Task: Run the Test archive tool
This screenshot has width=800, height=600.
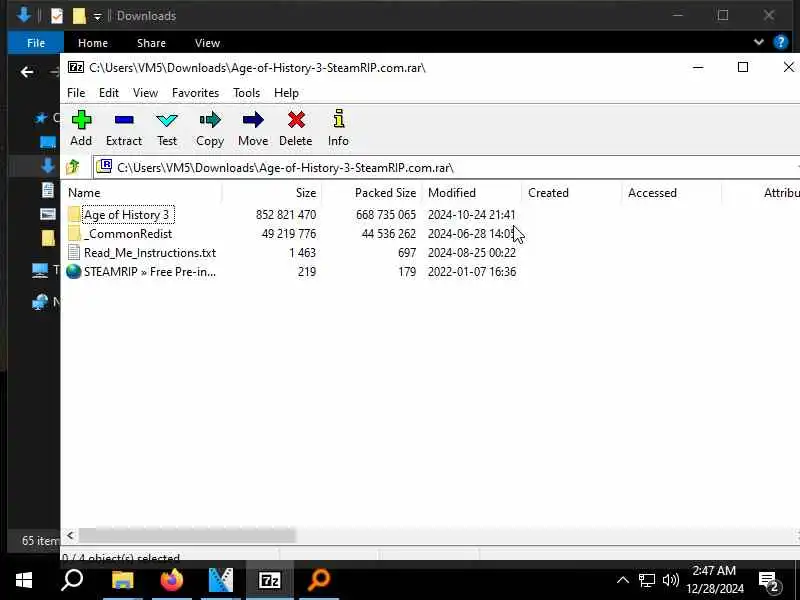Action: (167, 120)
